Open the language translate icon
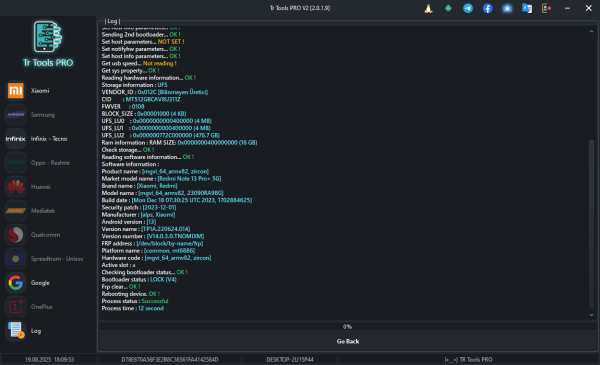 (x=527, y=8)
